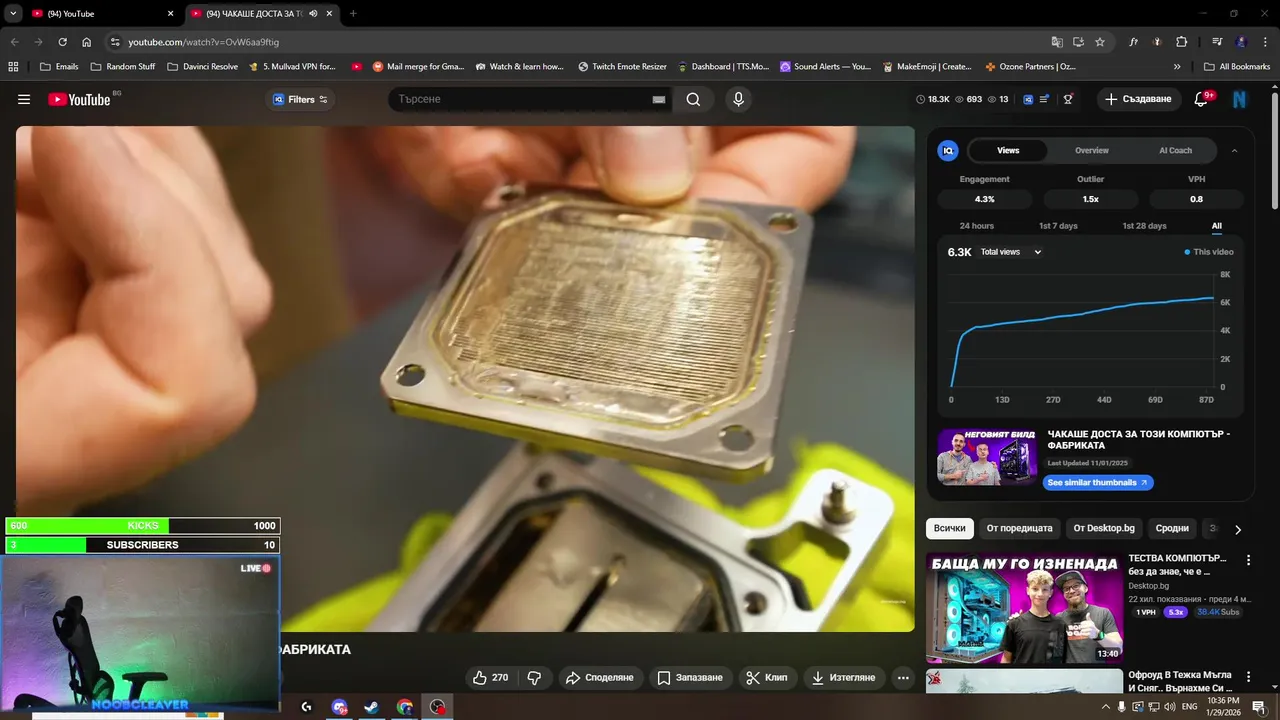Select the Views tab in stats panel
Screen dimensions: 1280x720
click(x=1008, y=150)
